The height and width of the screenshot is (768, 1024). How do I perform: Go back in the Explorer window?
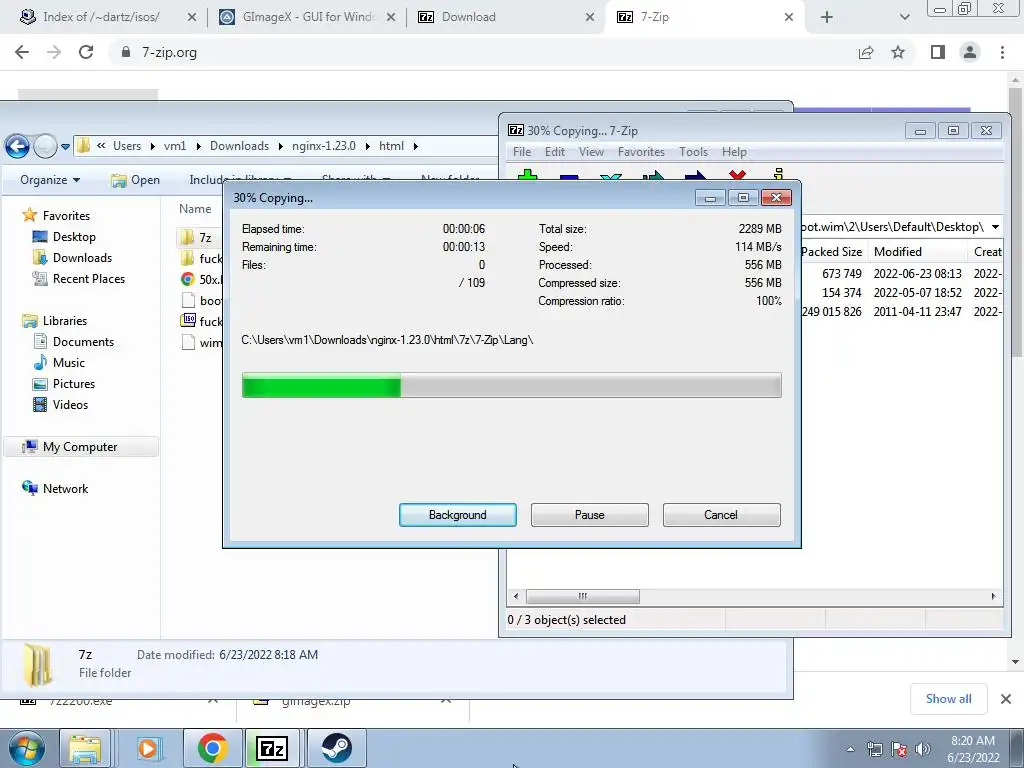point(18,146)
